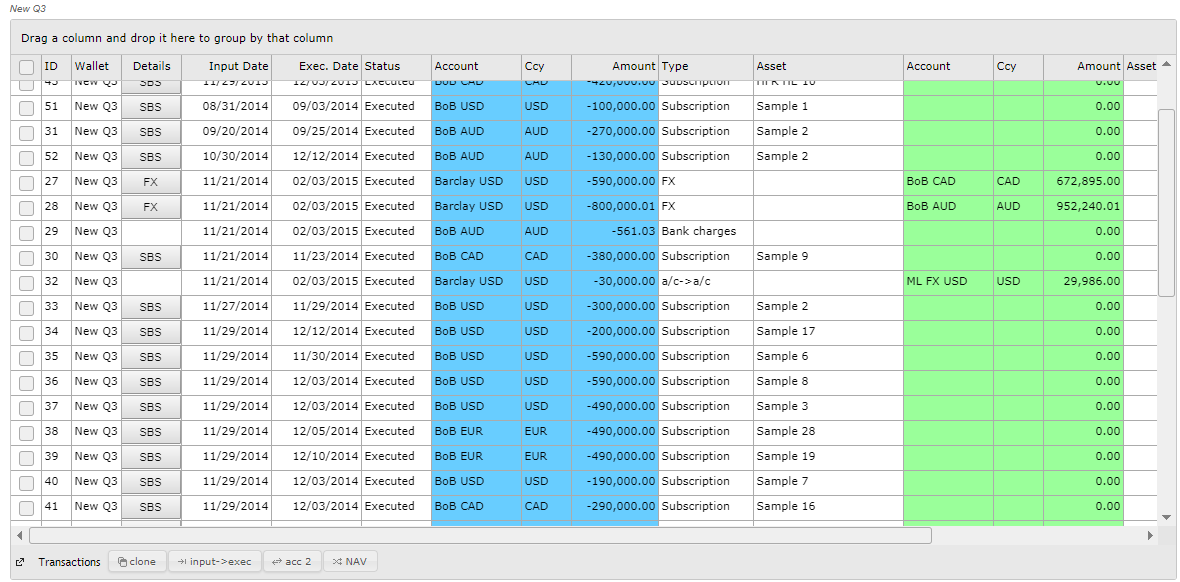
Task: Click the Details column header
Action: [x=151, y=66]
